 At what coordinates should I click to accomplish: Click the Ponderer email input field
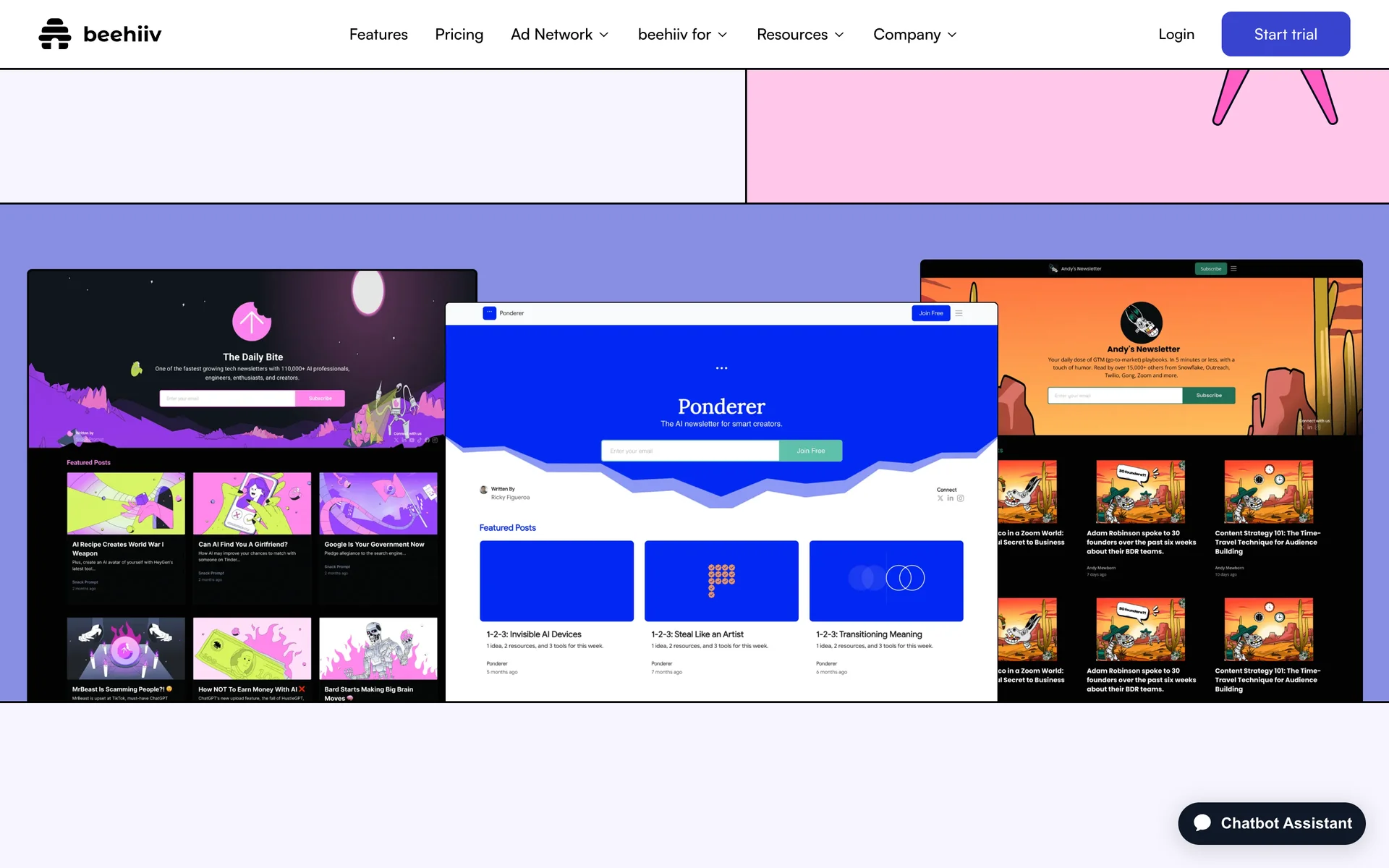coord(689,451)
